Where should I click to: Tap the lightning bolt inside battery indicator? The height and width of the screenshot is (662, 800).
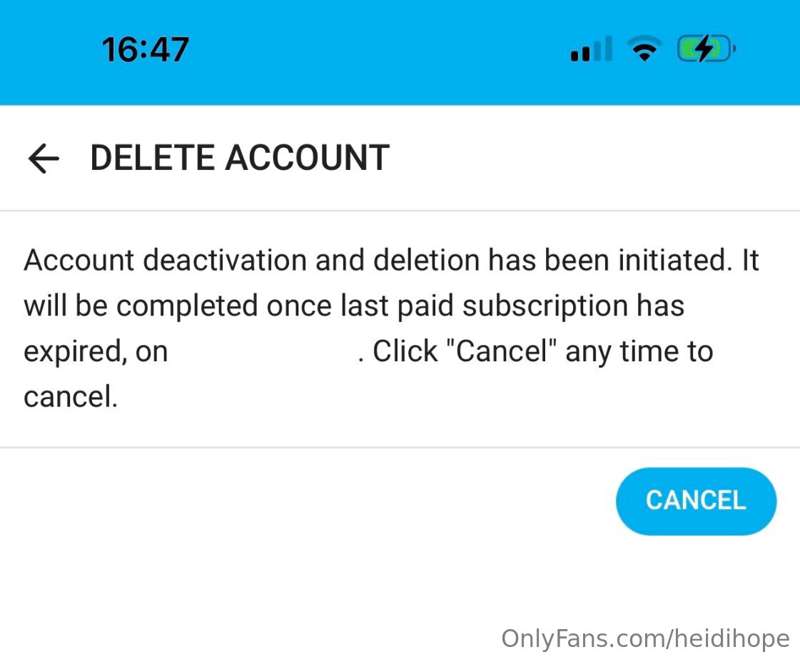click(705, 49)
